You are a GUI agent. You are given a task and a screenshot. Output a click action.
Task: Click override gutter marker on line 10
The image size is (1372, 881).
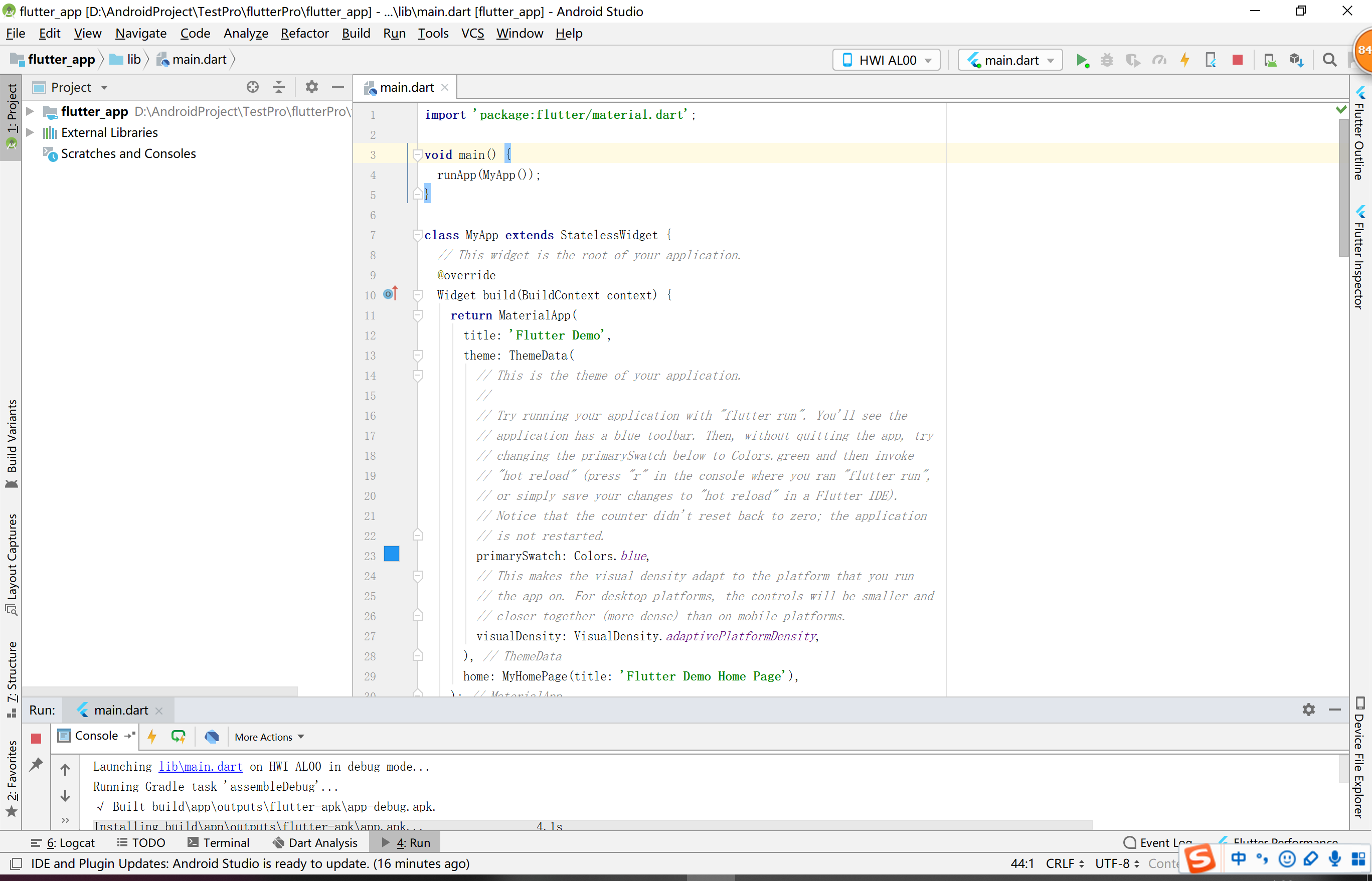click(x=390, y=293)
